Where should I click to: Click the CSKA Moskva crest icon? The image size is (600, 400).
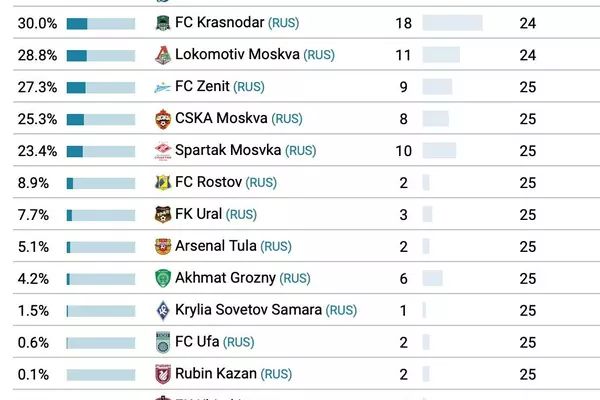(x=163, y=119)
